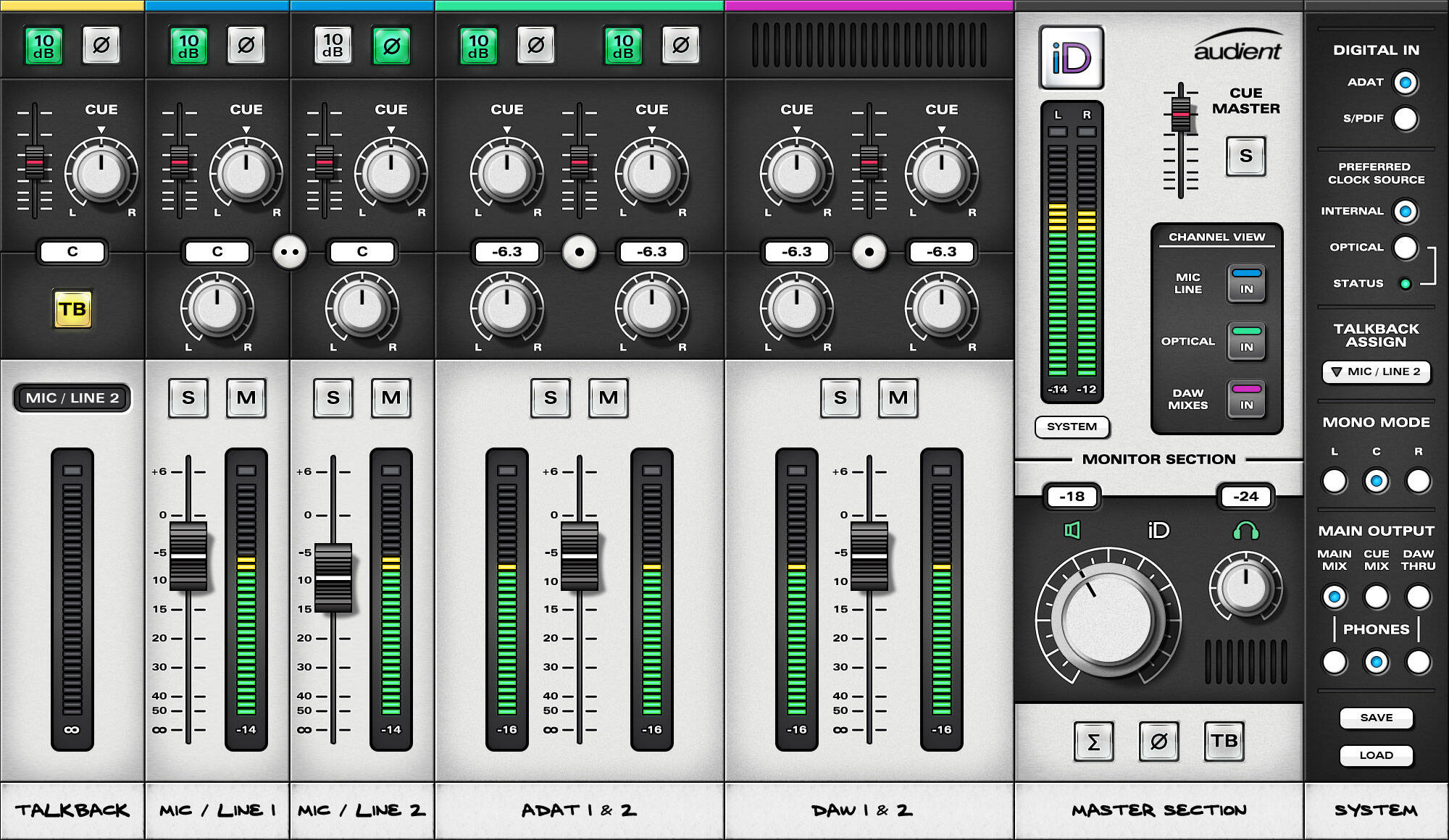Set mono mode to L
Viewport: 1449px width, 840px height.
pos(1335,481)
